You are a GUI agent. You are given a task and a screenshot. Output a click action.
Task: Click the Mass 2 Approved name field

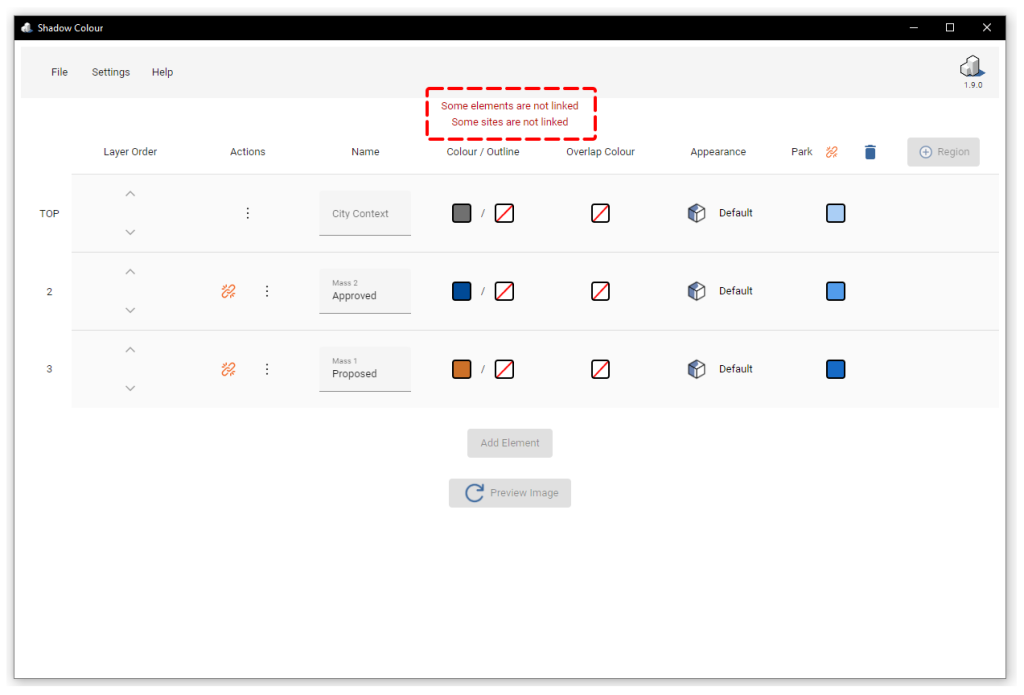click(x=364, y=291)
